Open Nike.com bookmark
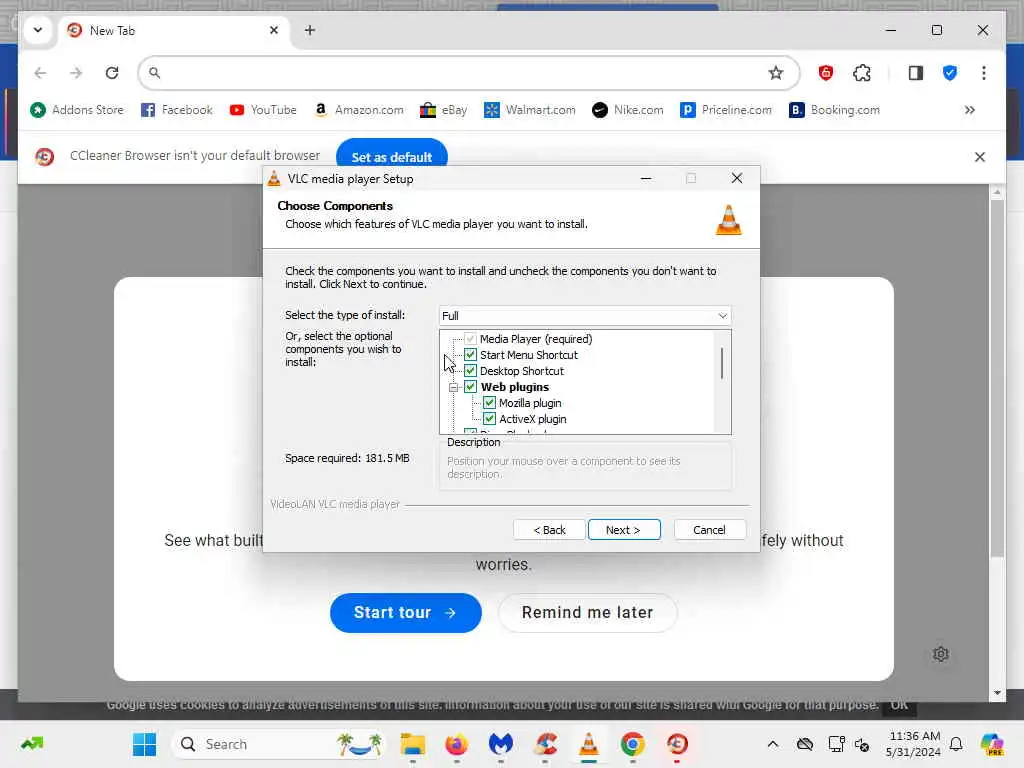 (x=628, y=110)
